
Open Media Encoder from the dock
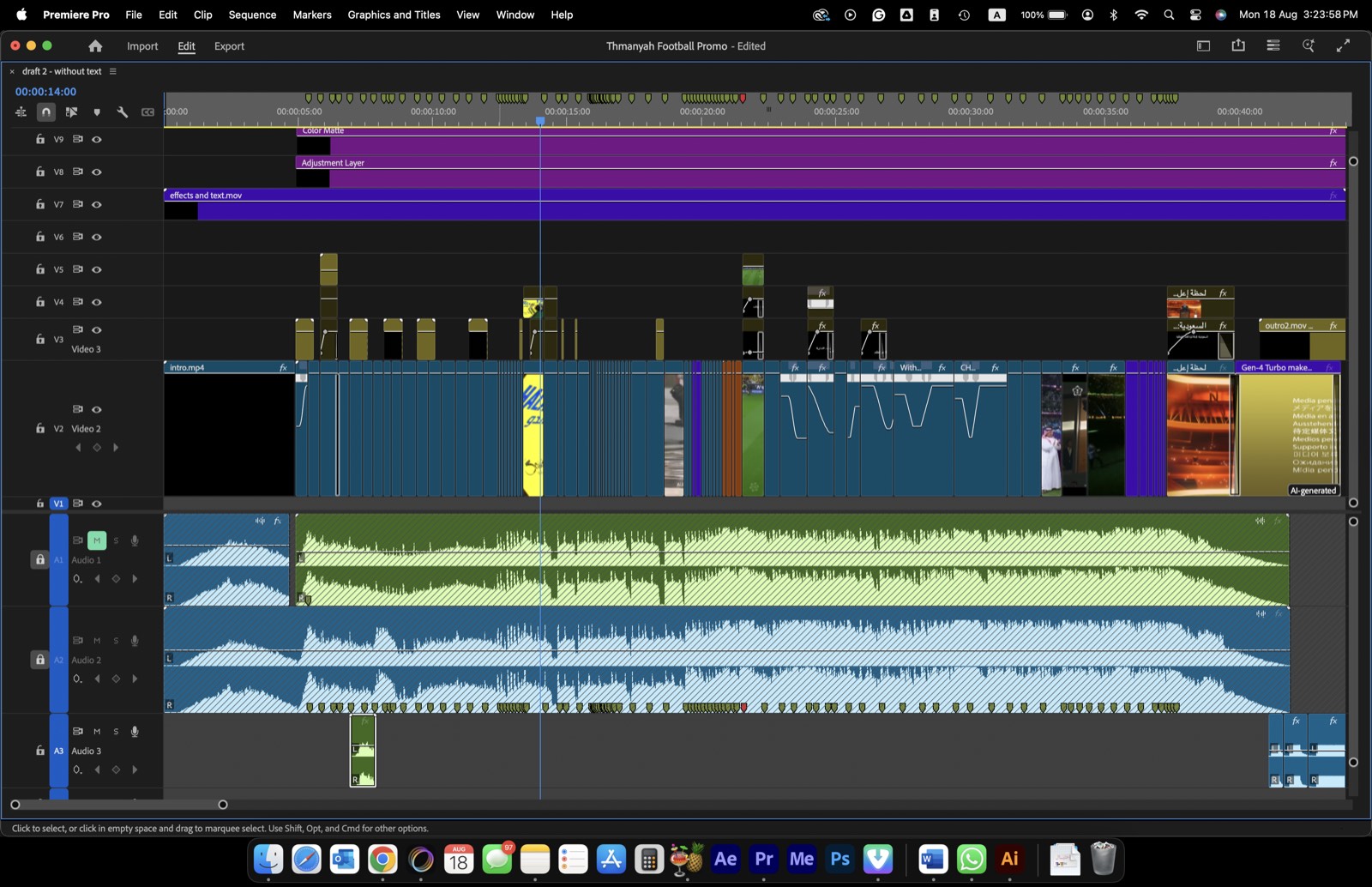802,859
